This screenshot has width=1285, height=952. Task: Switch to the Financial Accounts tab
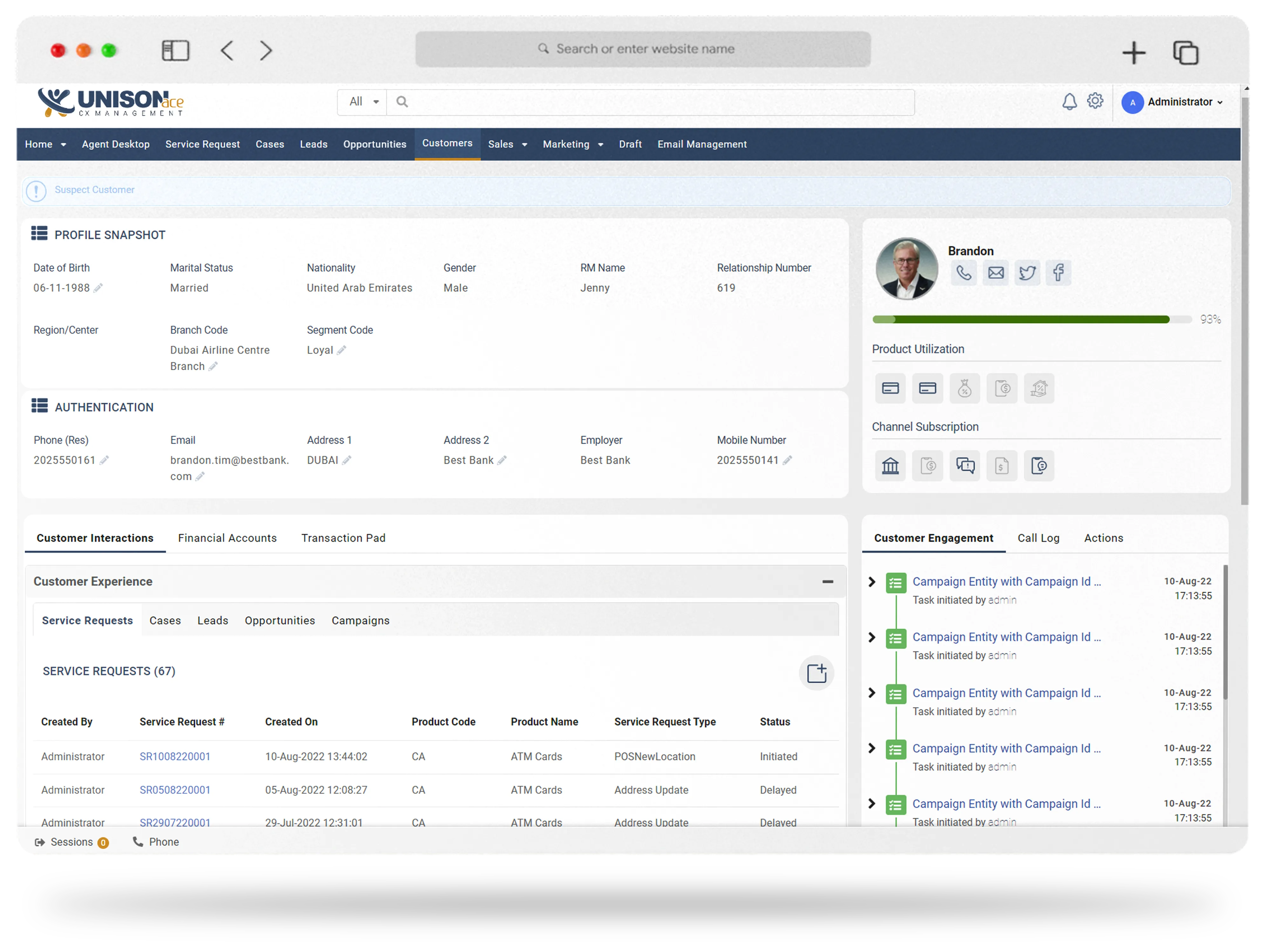click(227, 538)
